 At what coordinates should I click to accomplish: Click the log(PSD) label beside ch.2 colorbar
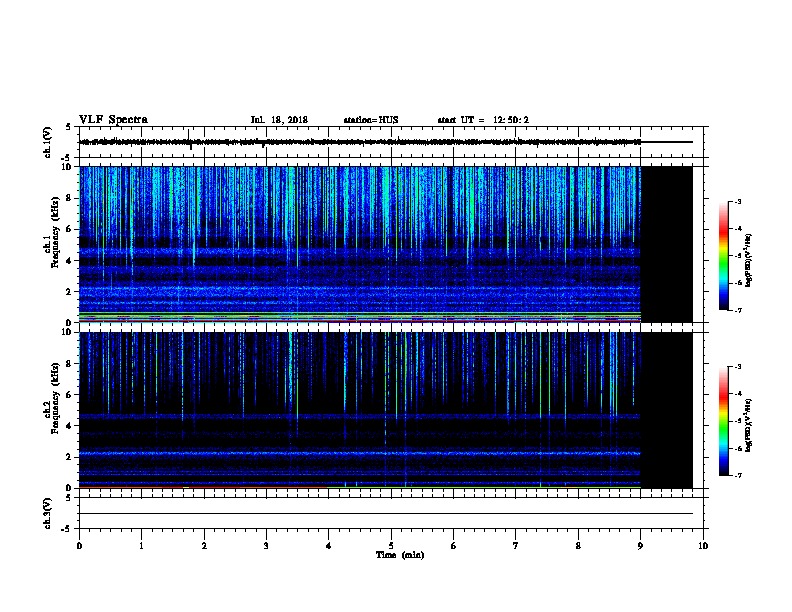point(749,426)
